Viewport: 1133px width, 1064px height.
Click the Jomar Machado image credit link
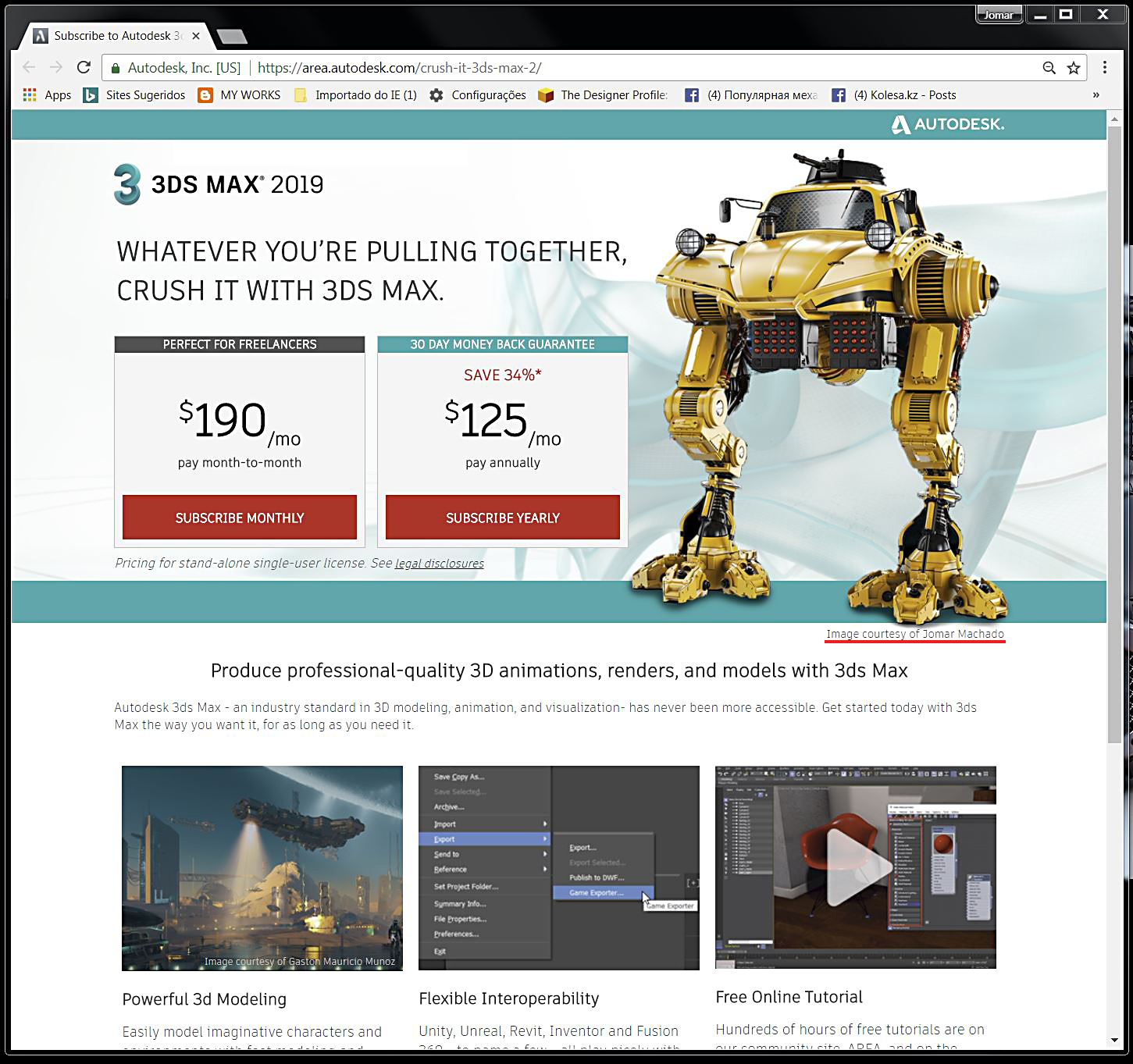tap(914, 633)
